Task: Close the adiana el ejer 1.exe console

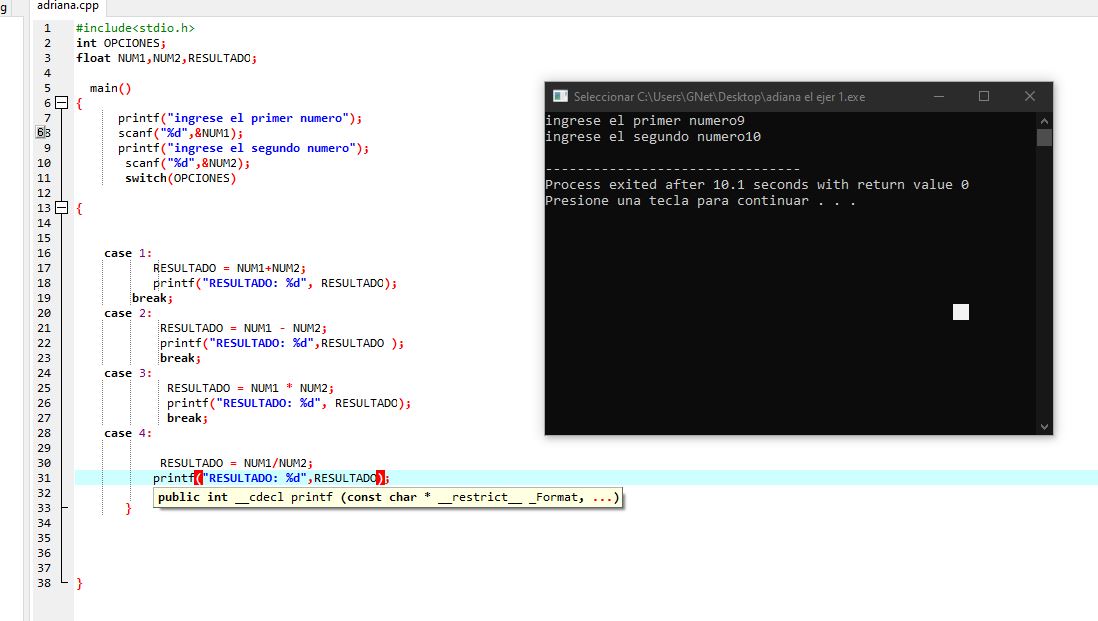Action: [1030, 97]
